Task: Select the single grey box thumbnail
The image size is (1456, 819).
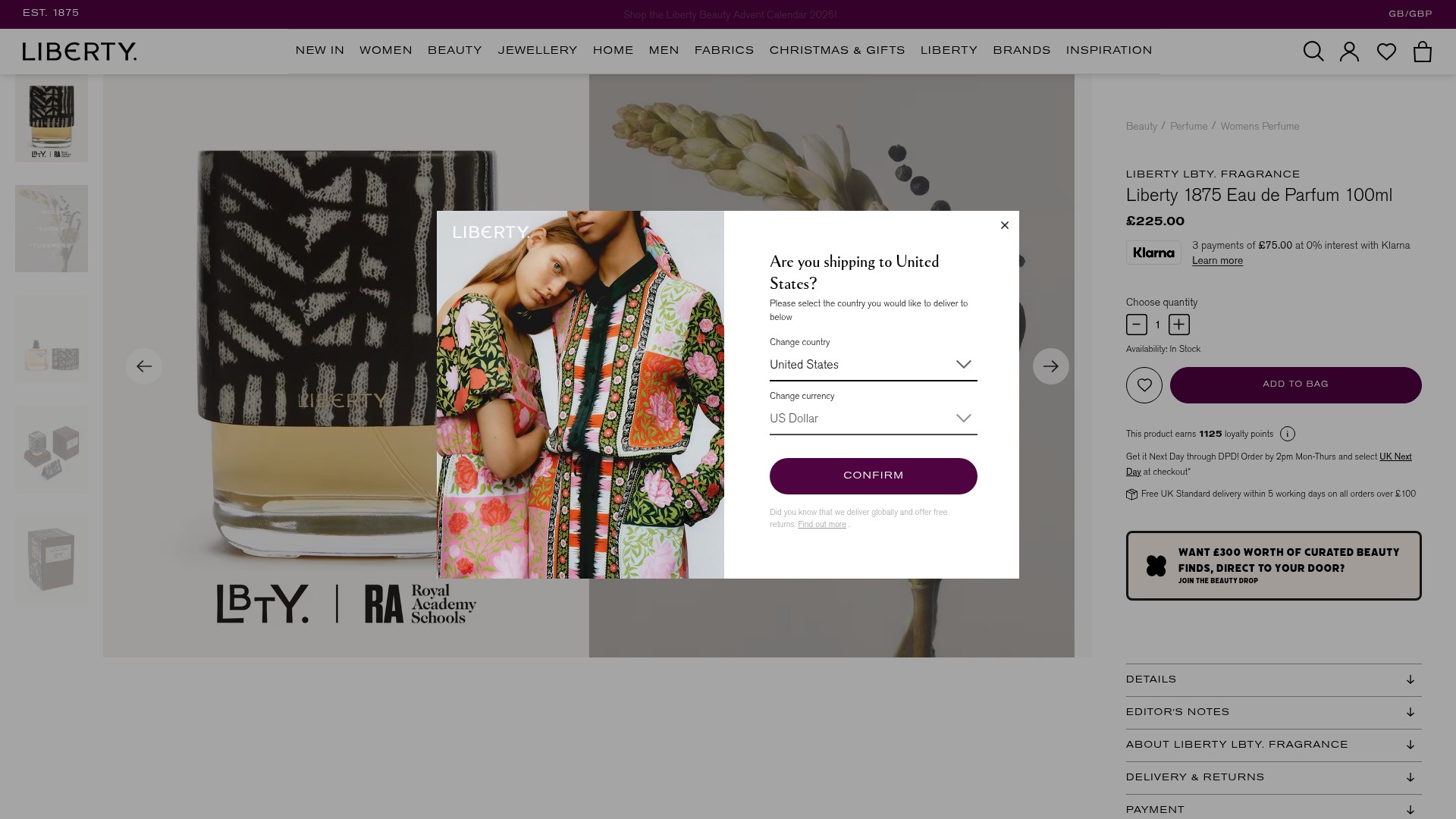Action: (x=52, y=561)
